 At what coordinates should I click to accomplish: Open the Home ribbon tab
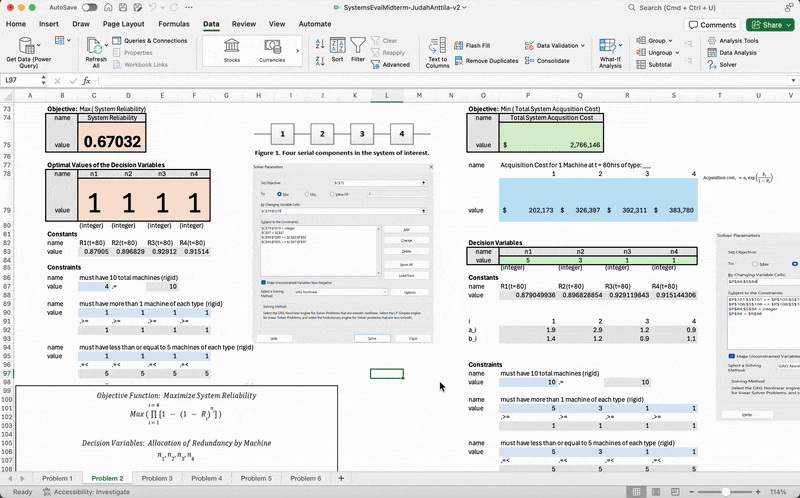16,24
